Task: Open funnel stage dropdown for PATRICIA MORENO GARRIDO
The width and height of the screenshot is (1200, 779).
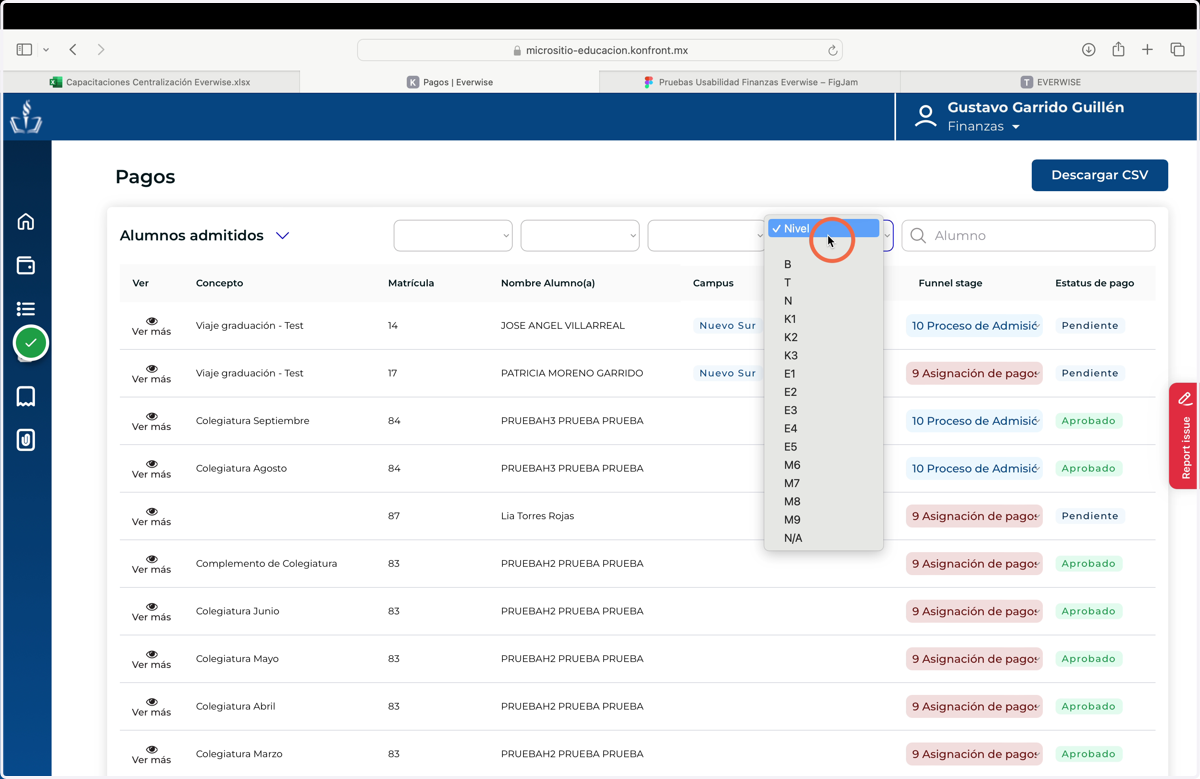Action: [x=973, y=373]
